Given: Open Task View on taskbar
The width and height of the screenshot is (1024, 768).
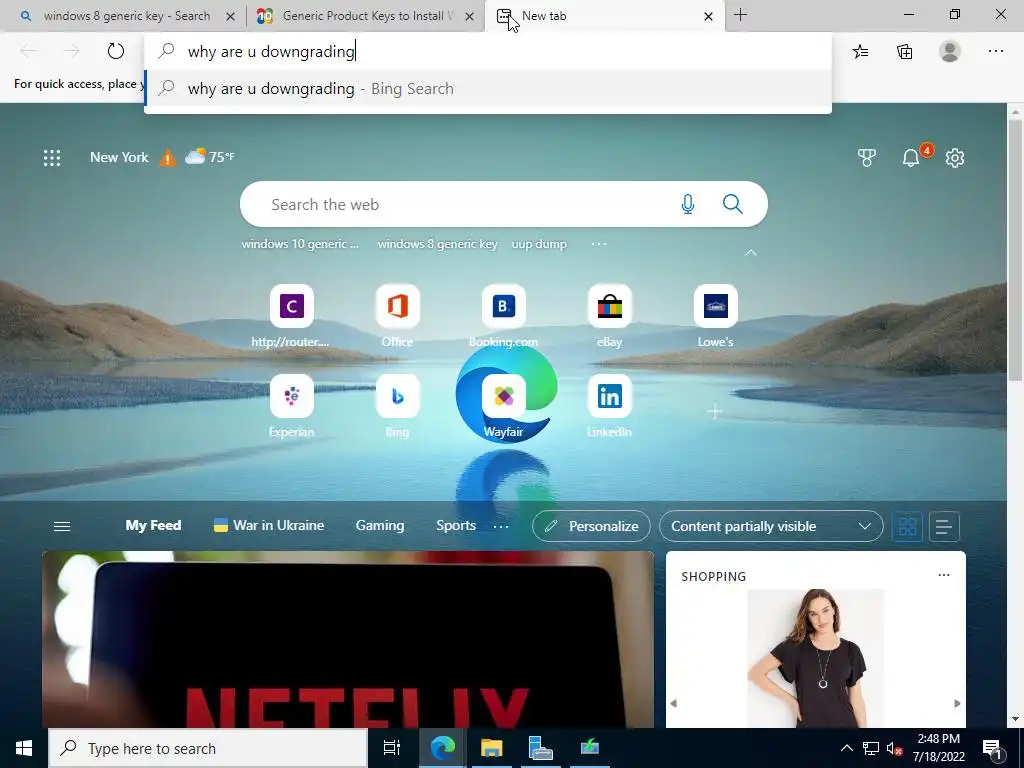Looking at the screenshot, I should (x=392, y=748).
